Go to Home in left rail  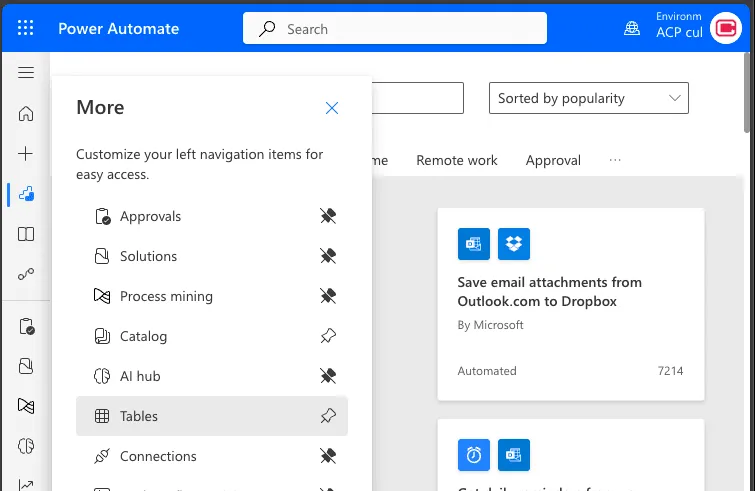tap(26, 113)
